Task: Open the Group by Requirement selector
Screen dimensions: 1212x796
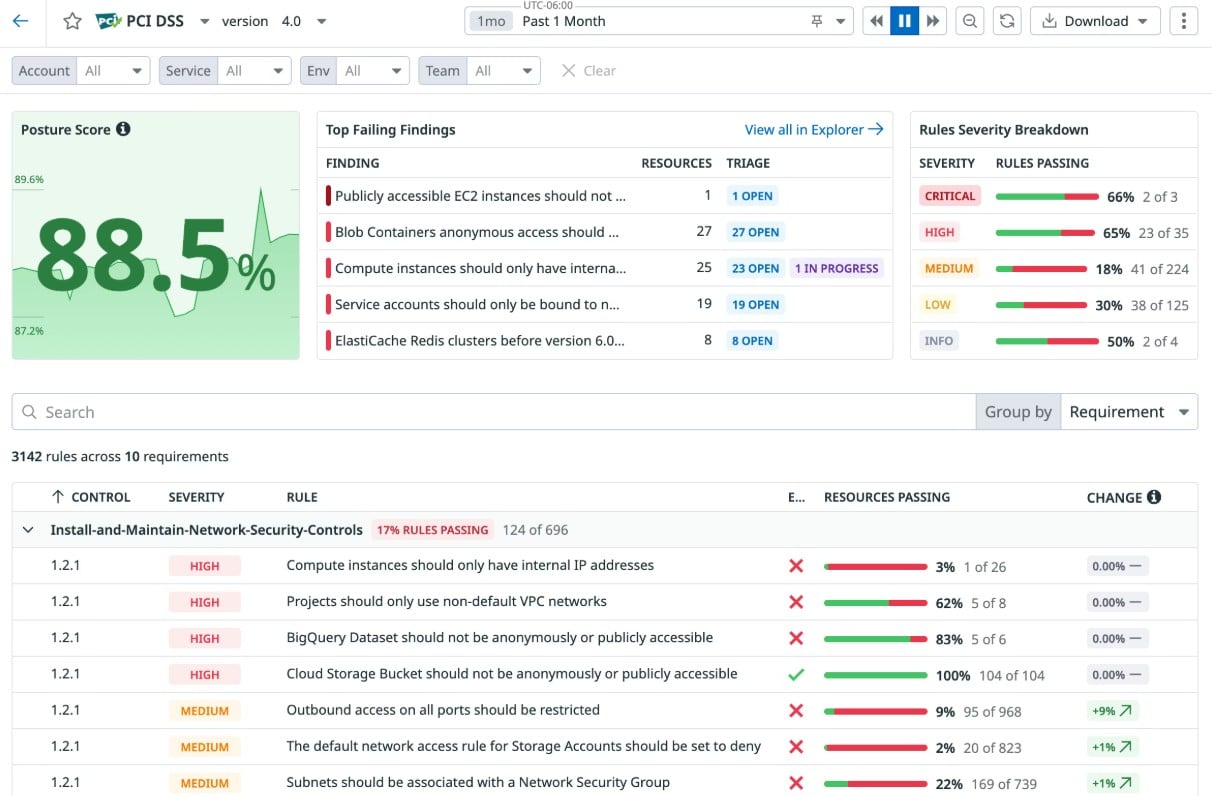Action: coord(1129,411)
